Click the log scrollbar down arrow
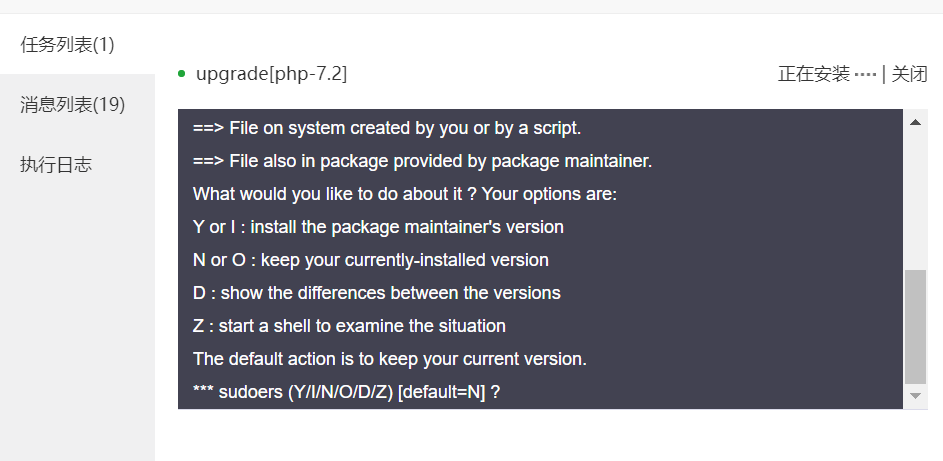The width and height of the screenshot is (943, 461). pos(915,395)
